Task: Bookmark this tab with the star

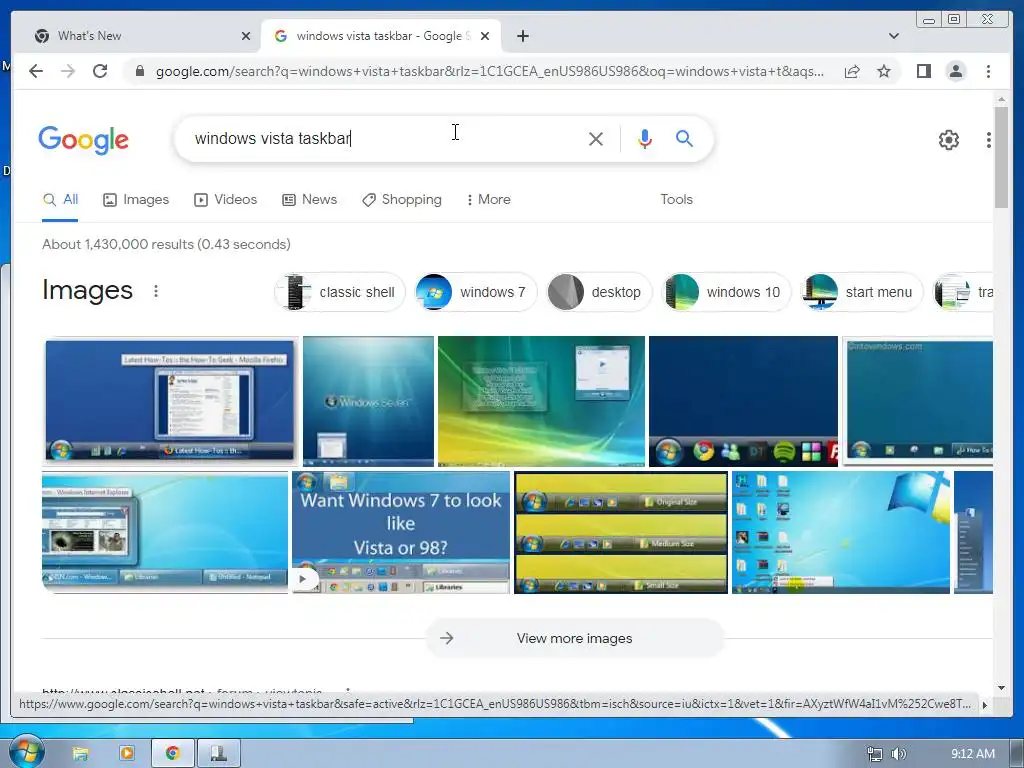Action: [884, 71]
